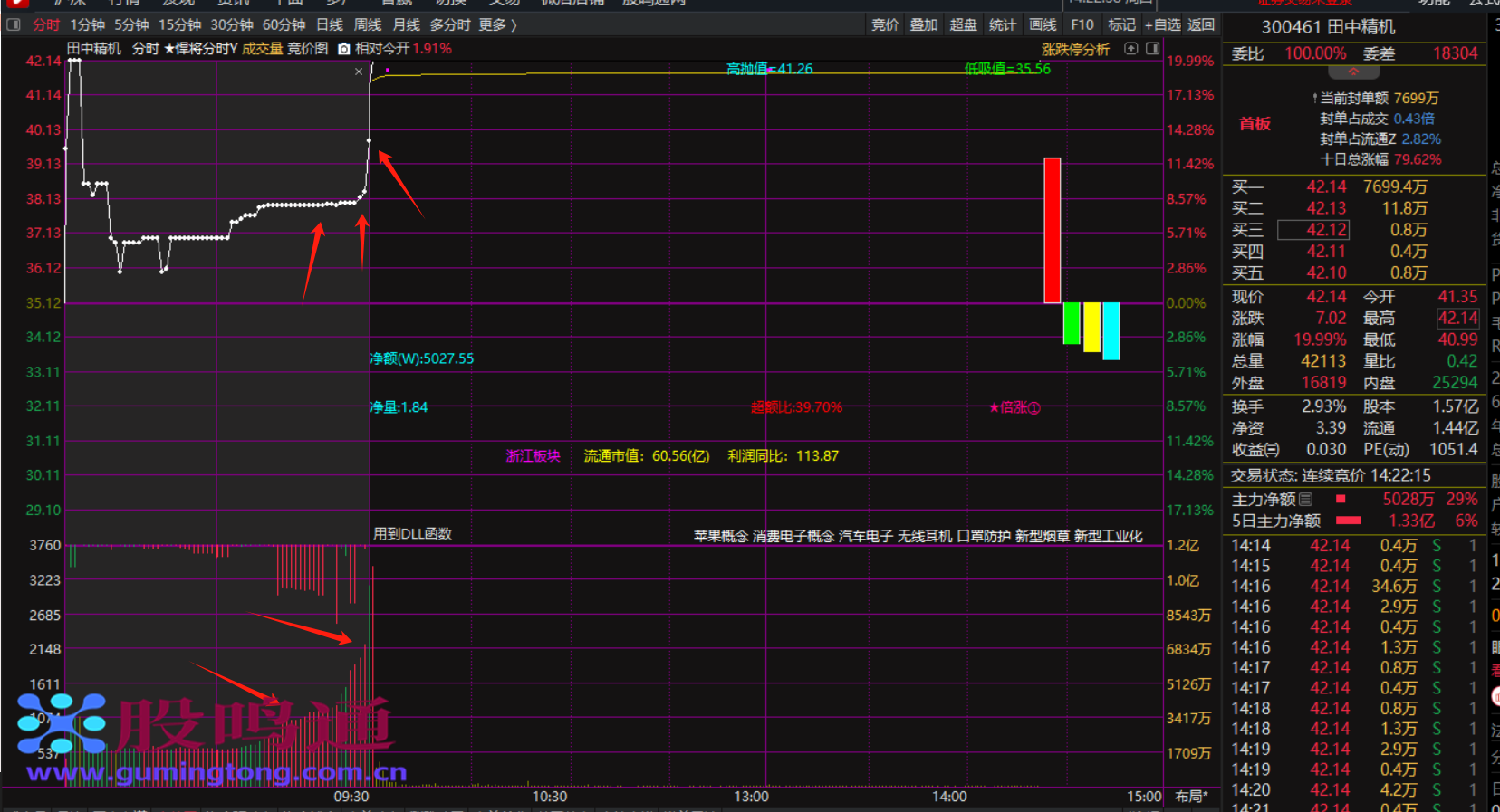Click the 统计 statistics toolbar button
This screenshot has width=1500, height=812.
point(1002,24)
